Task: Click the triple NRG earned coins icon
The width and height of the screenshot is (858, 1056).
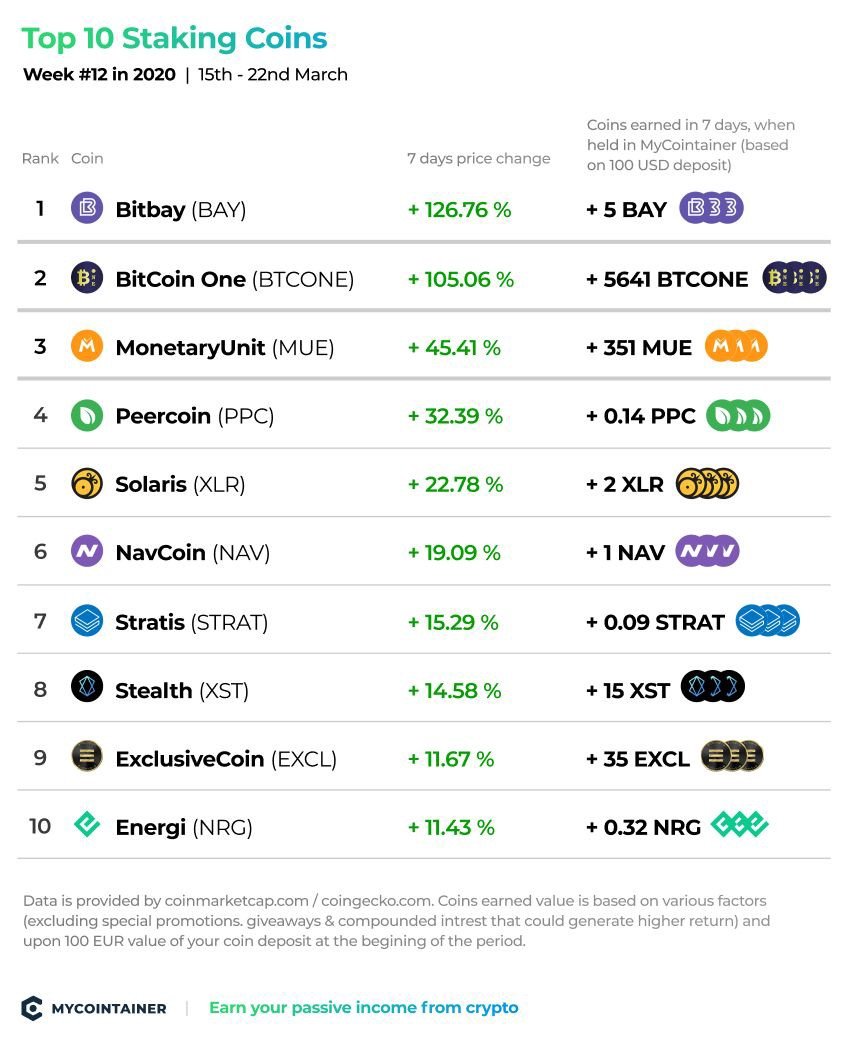Action: (x=739, y=824)
